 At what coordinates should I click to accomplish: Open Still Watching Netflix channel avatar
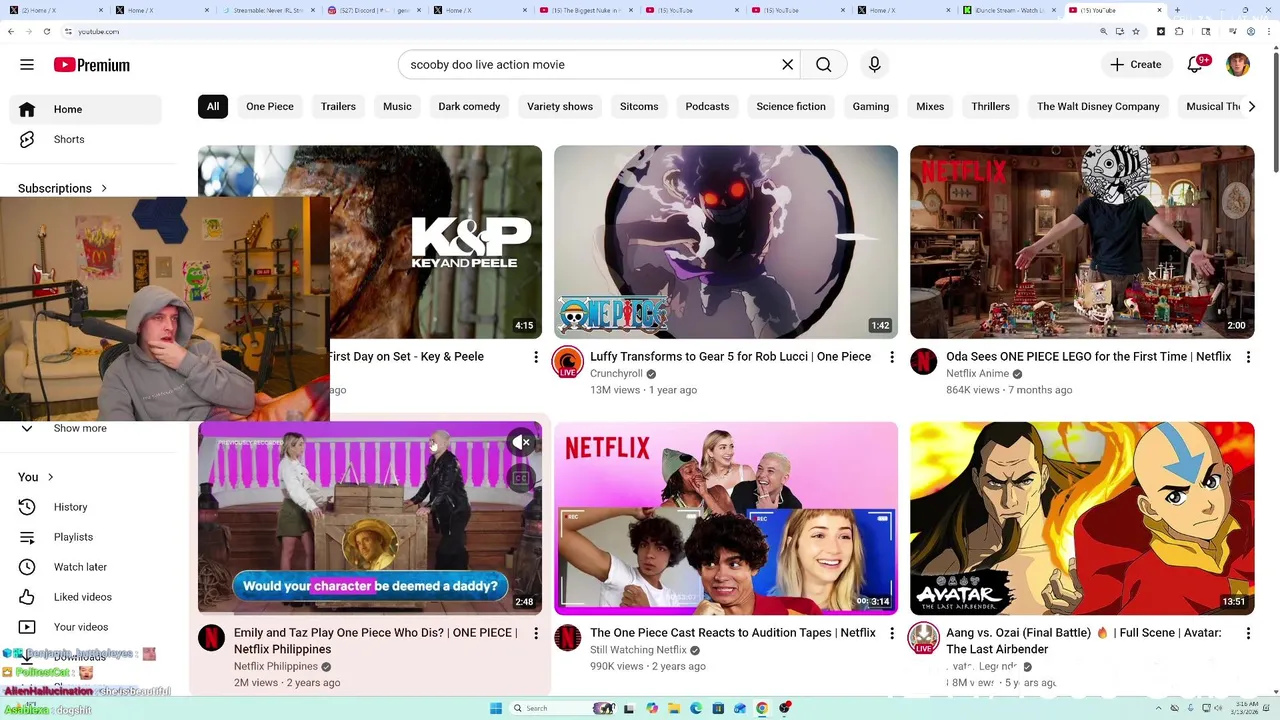tap(568, 637)
